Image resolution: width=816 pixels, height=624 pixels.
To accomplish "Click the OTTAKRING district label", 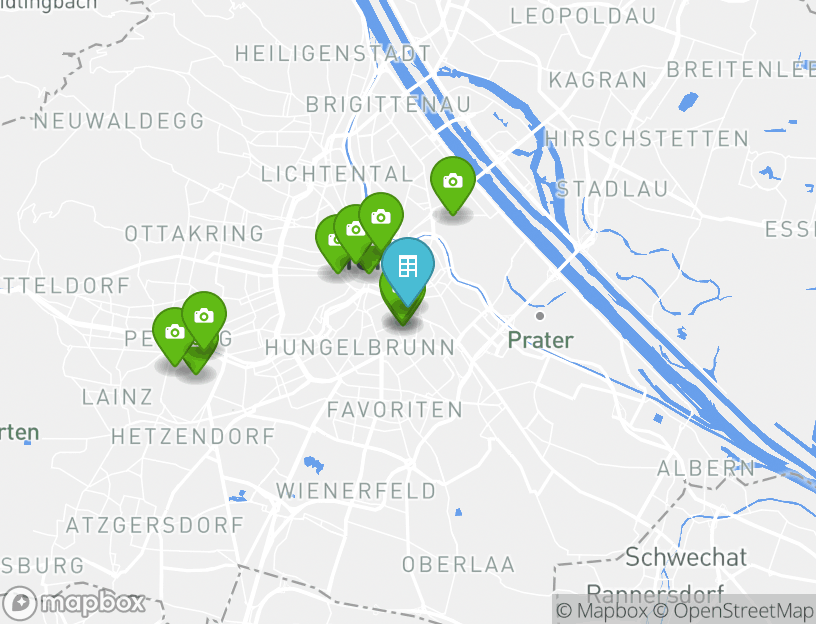I will tap(195, 234).
